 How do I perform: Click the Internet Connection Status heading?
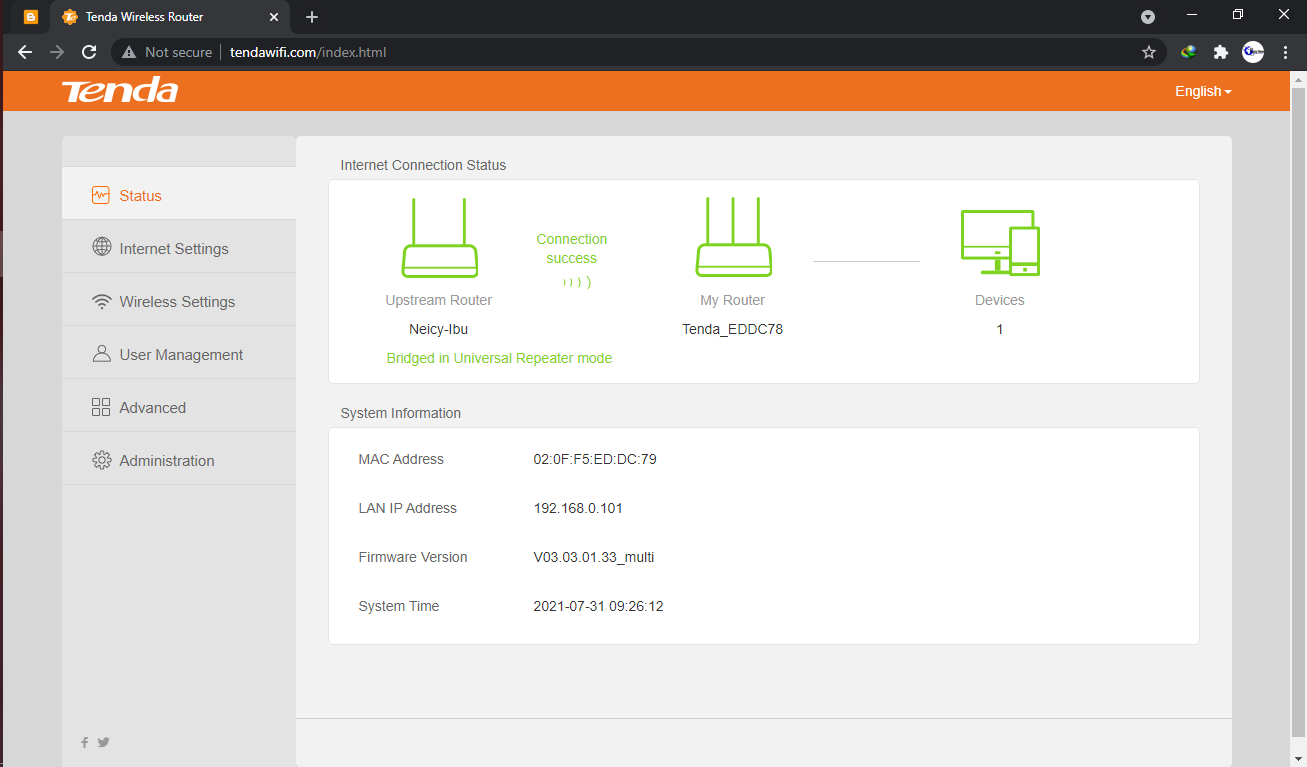coord(423,165)
